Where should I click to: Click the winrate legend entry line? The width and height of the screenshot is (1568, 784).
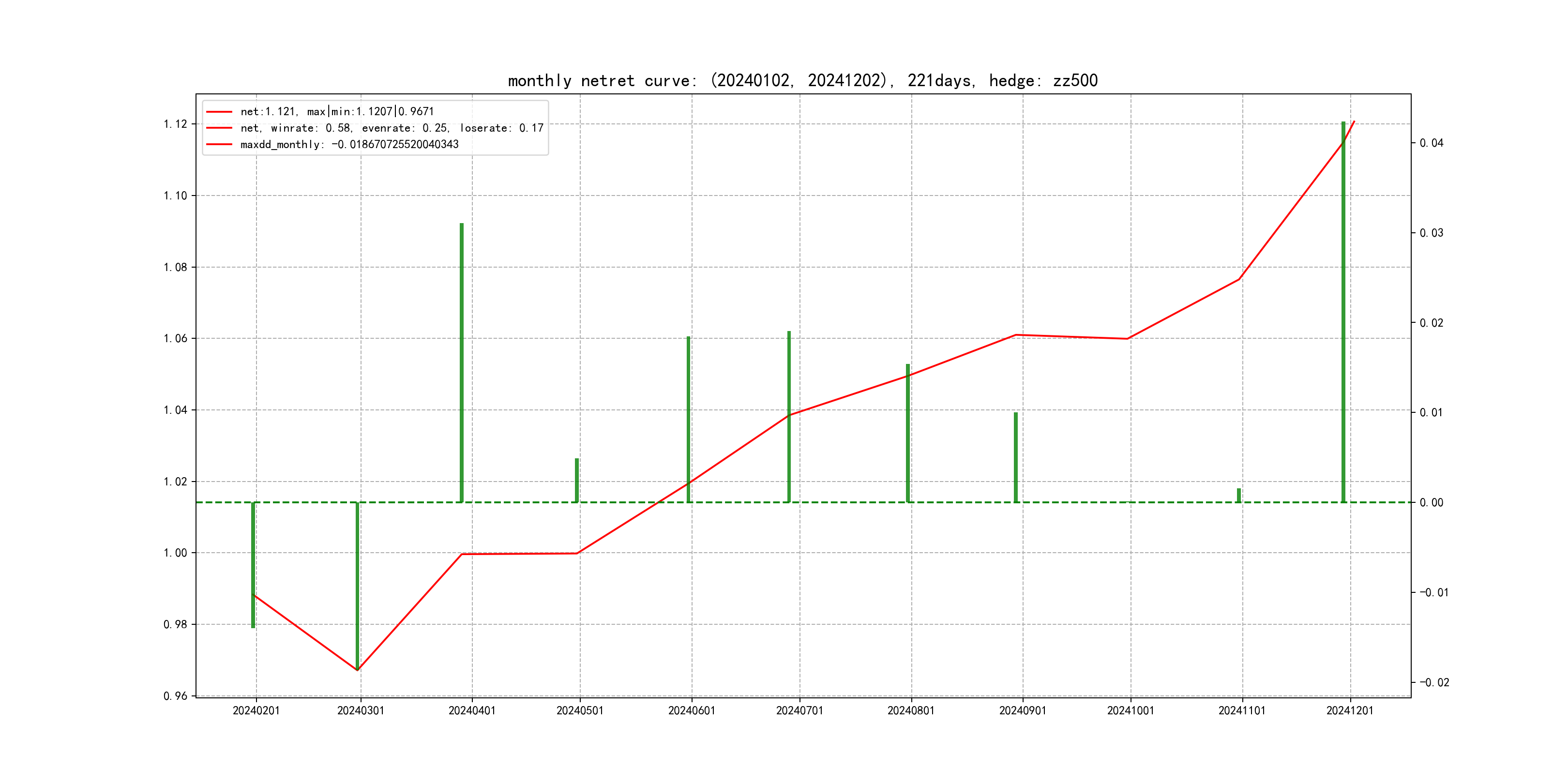(219, 128)
